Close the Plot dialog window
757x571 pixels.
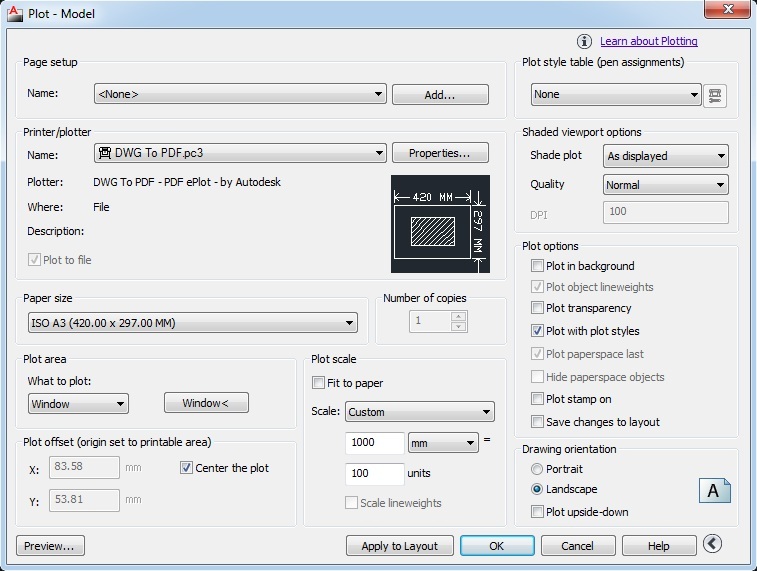(x=729, y=9)
